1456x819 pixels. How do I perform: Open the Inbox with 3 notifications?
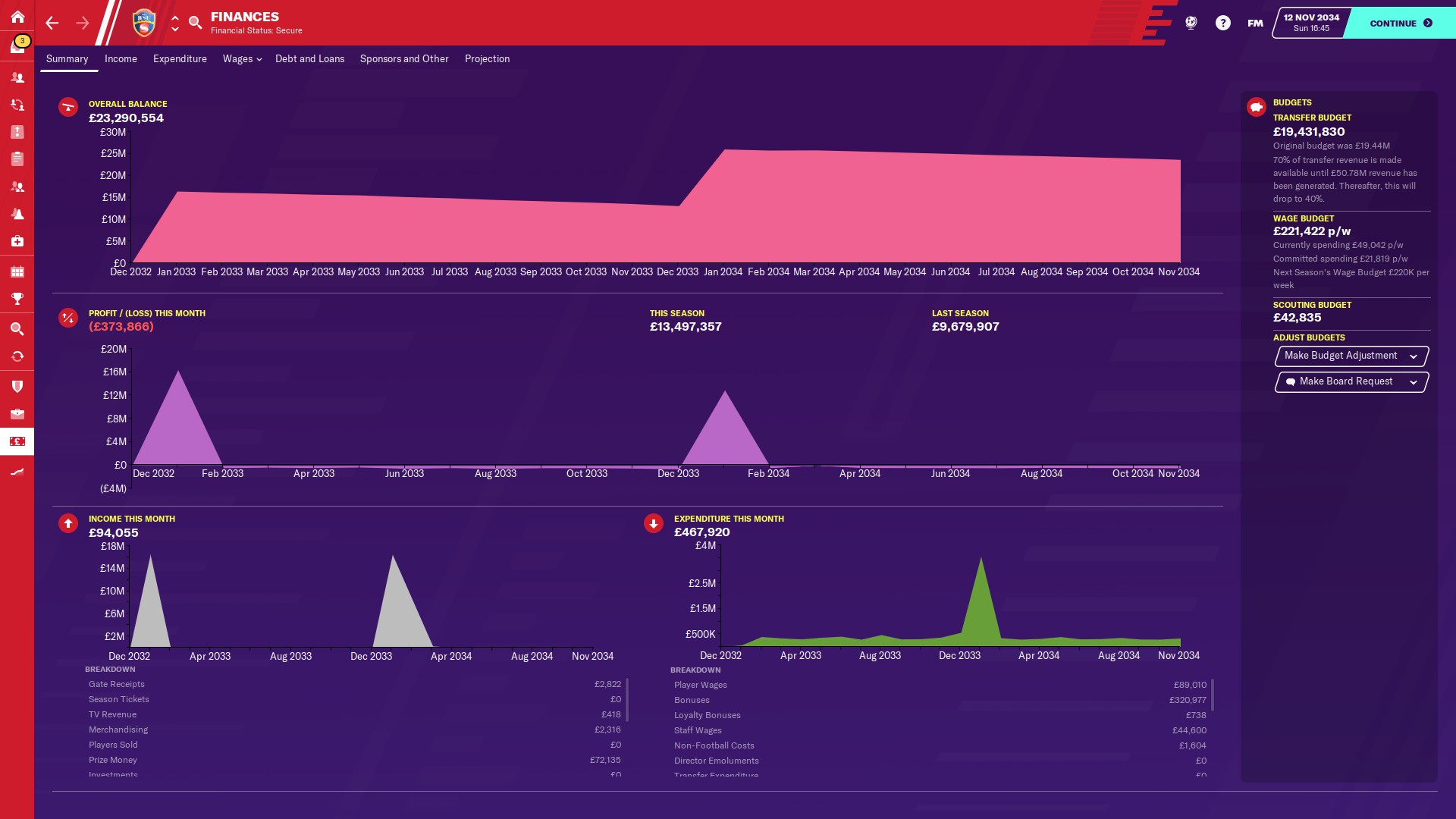click(x=17, y=45)
